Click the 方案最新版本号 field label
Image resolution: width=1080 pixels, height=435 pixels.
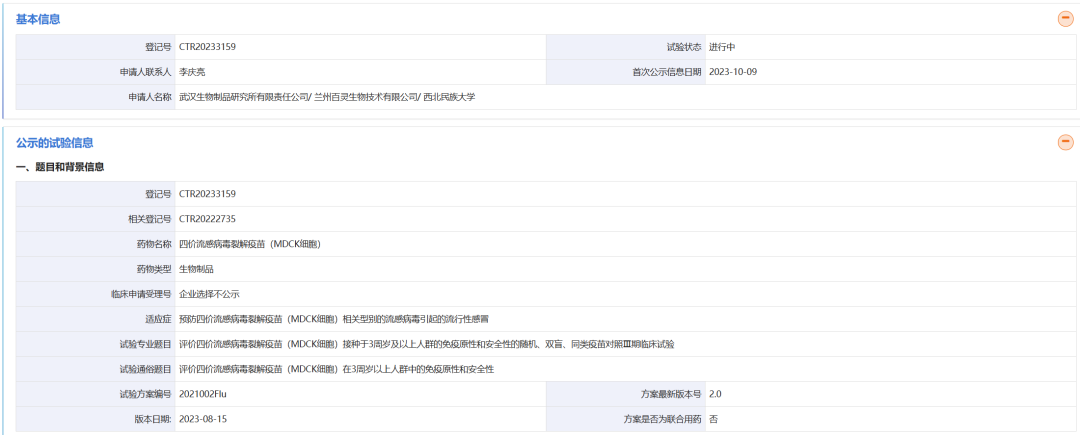click(672, 394)
